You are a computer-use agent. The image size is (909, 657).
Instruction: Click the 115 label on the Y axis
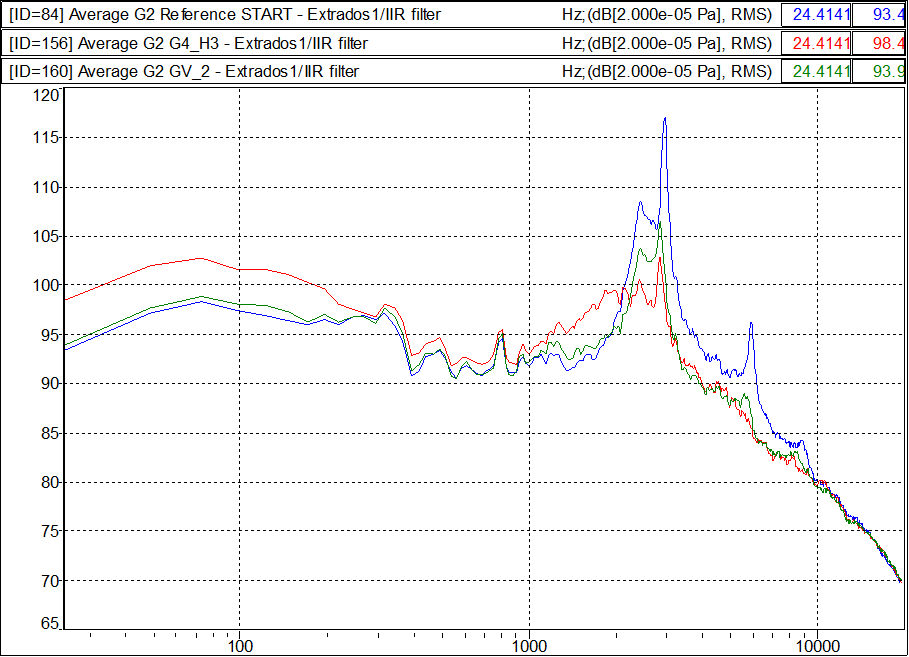click(45, 137)
